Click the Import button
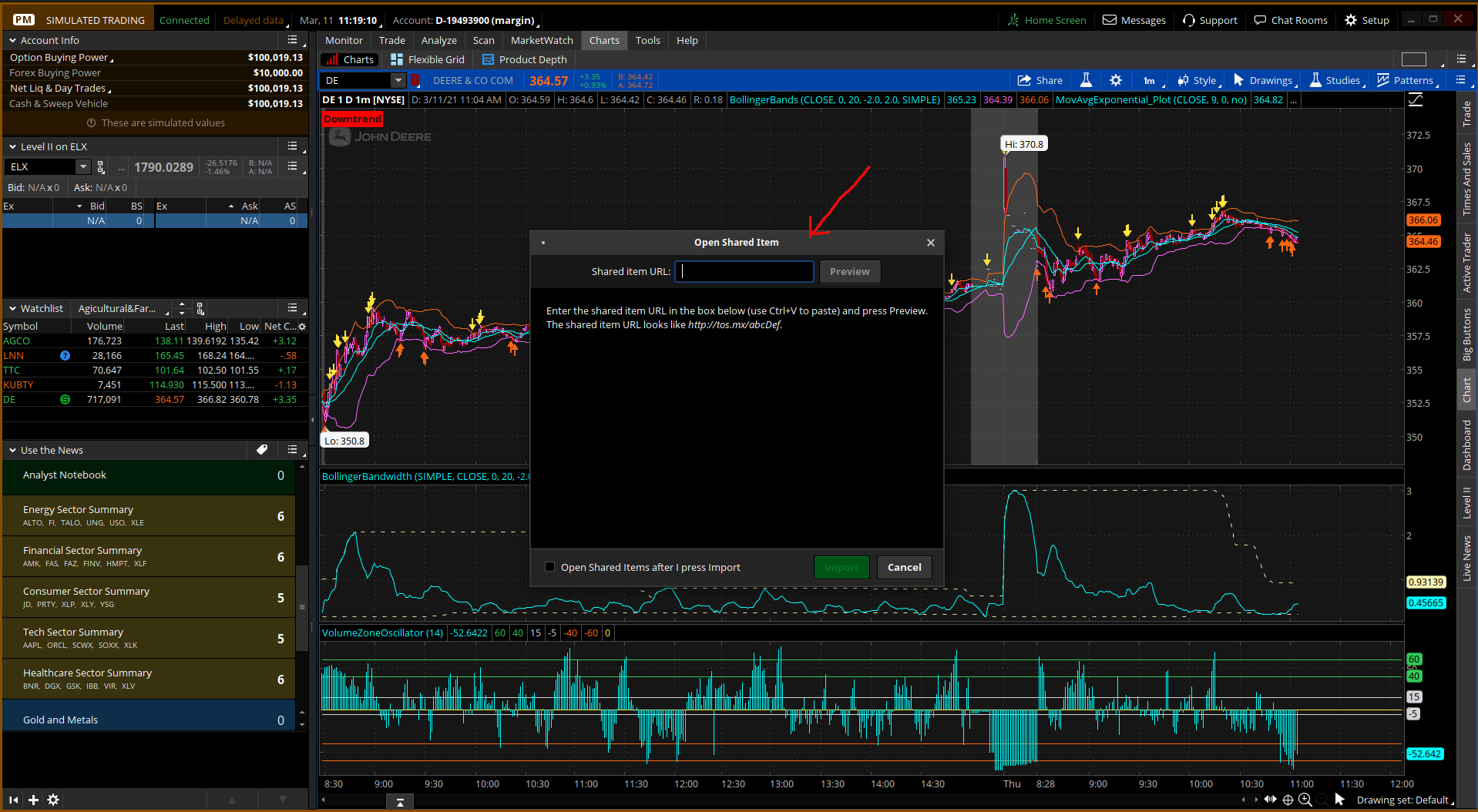Screen dimensions: 1478x812 click(x=841, y=567)
